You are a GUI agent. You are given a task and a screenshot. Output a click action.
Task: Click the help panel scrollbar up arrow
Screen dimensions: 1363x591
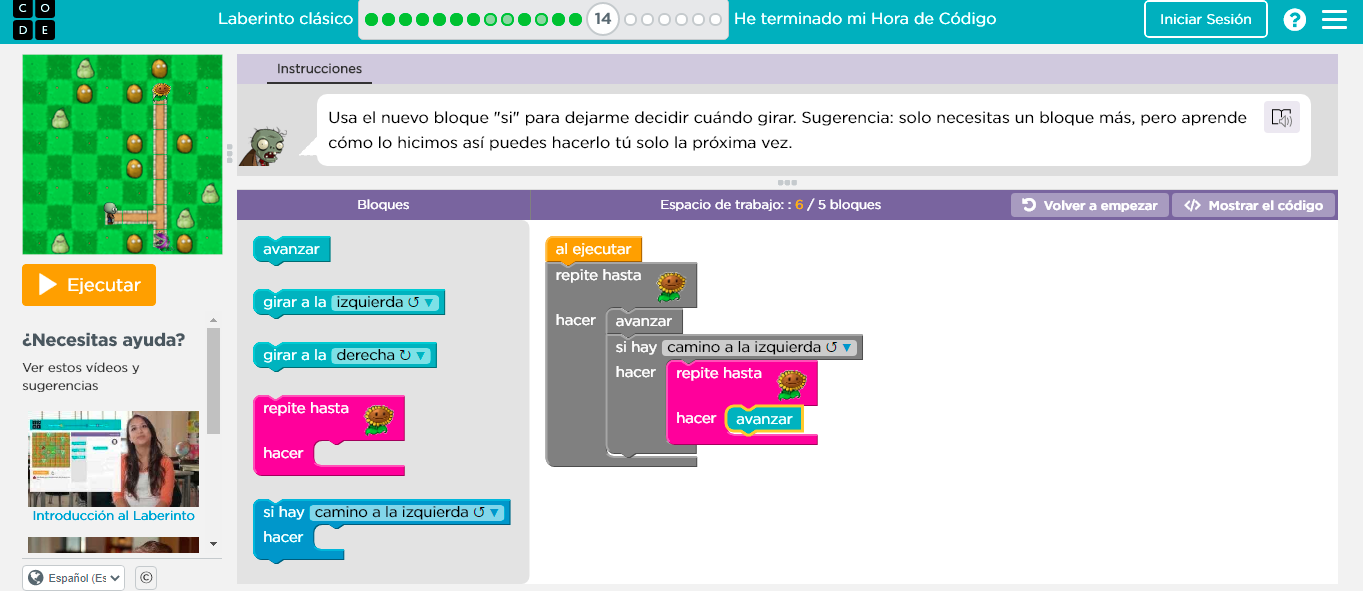213,321
